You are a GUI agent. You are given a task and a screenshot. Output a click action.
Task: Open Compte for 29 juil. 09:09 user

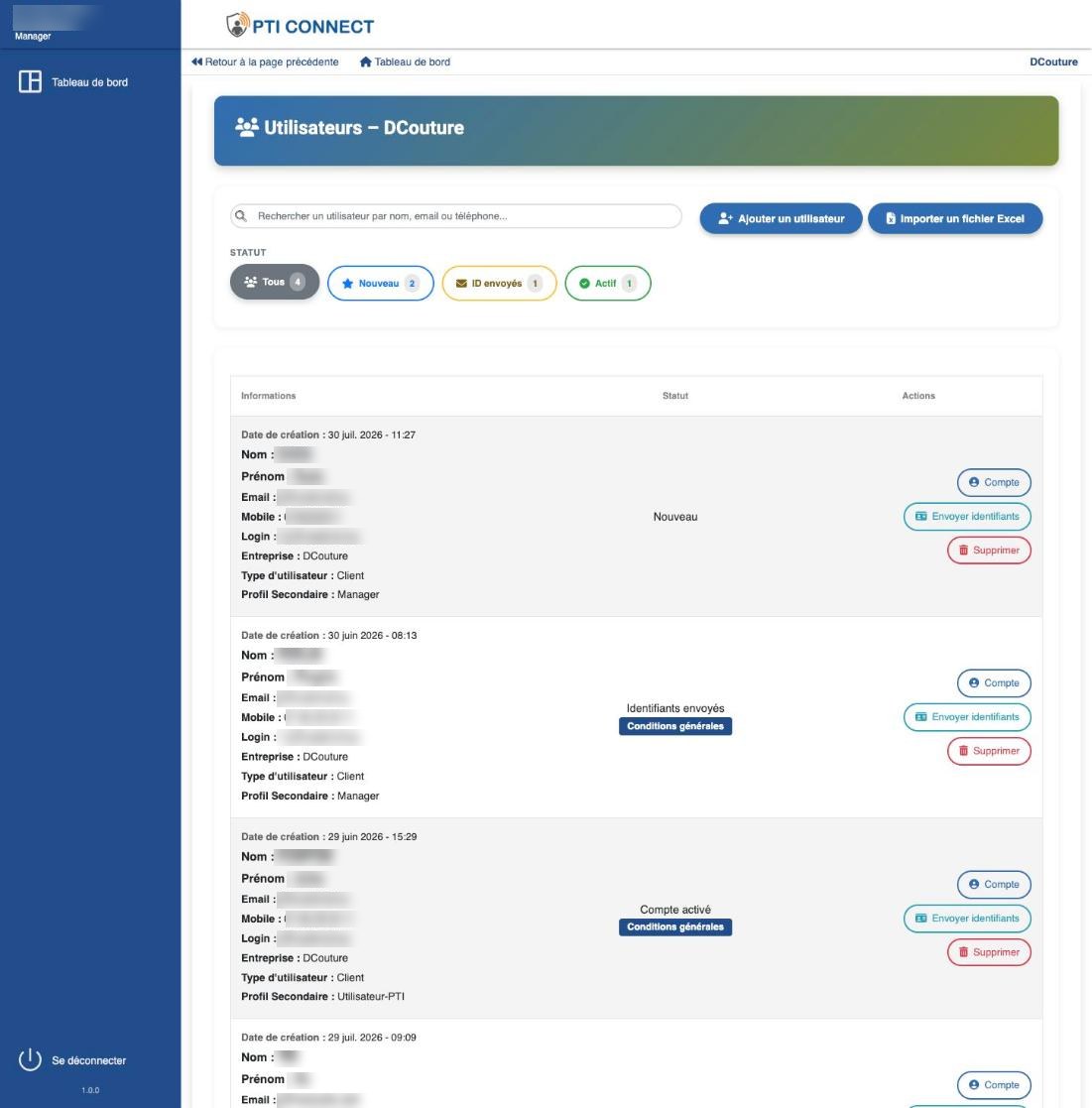(994, 1085)
